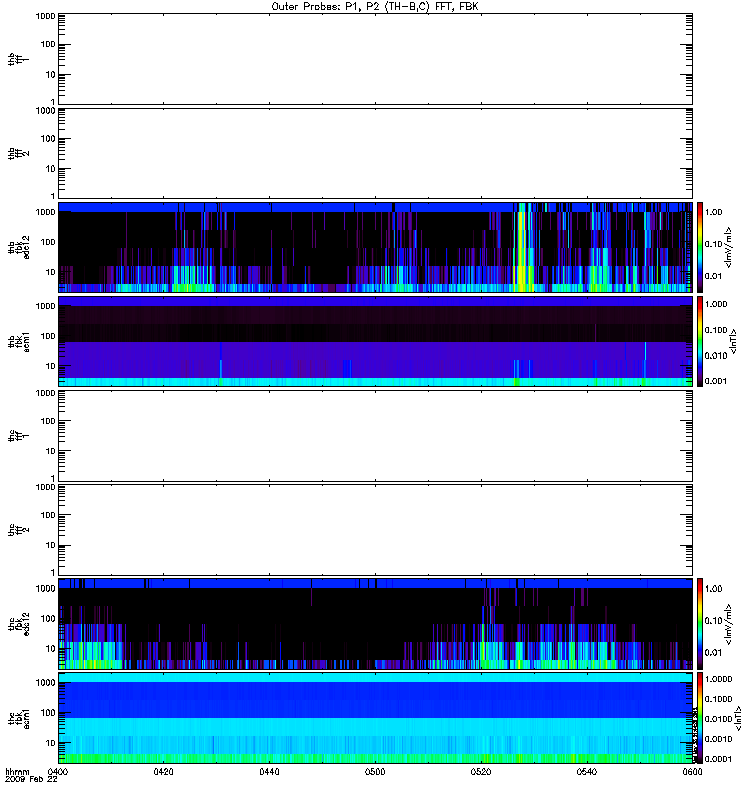Image resolution: width=750 pixels, height=800 pixels.
Task: Click the '10' y-axis tick of thb fff 2
Action: tap(51, 169)
